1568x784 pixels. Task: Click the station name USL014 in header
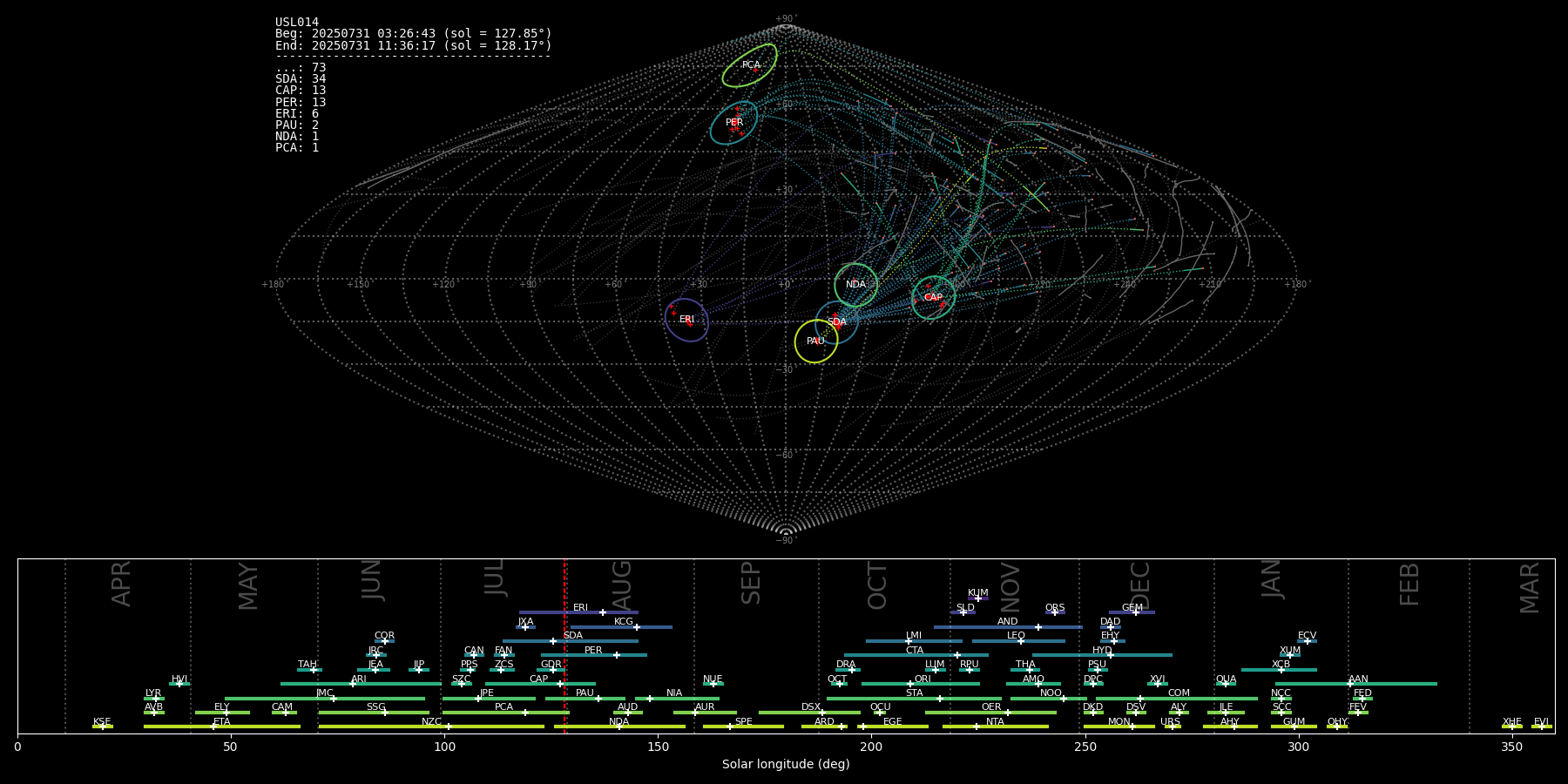(x=297, y=23)
